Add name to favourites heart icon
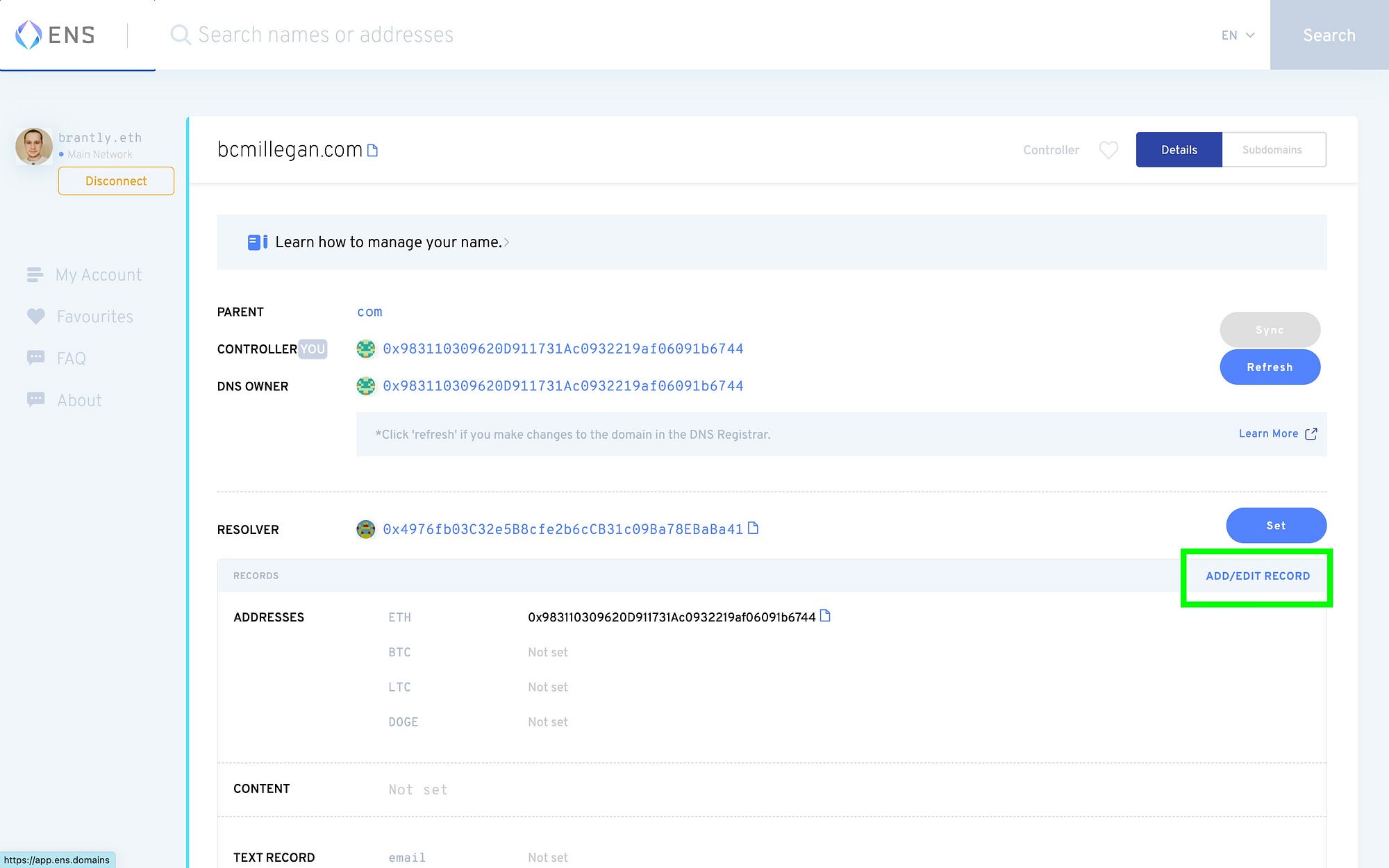The width and height of the screenshot is (1389, 868). (1108, 150)
